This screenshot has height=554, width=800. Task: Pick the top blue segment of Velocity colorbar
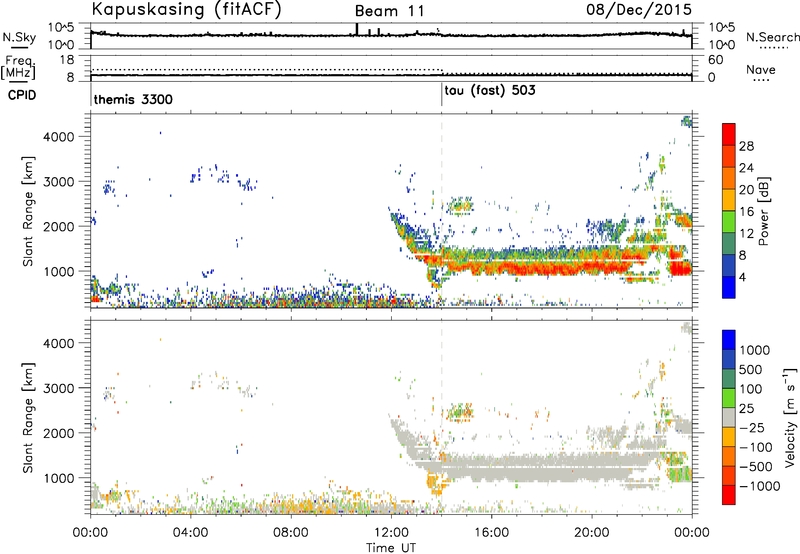coord(729,340)
